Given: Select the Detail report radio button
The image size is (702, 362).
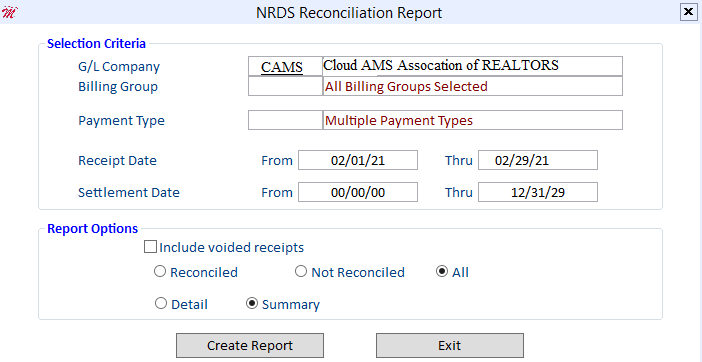Looking at the screenshot, I should 160,304.
